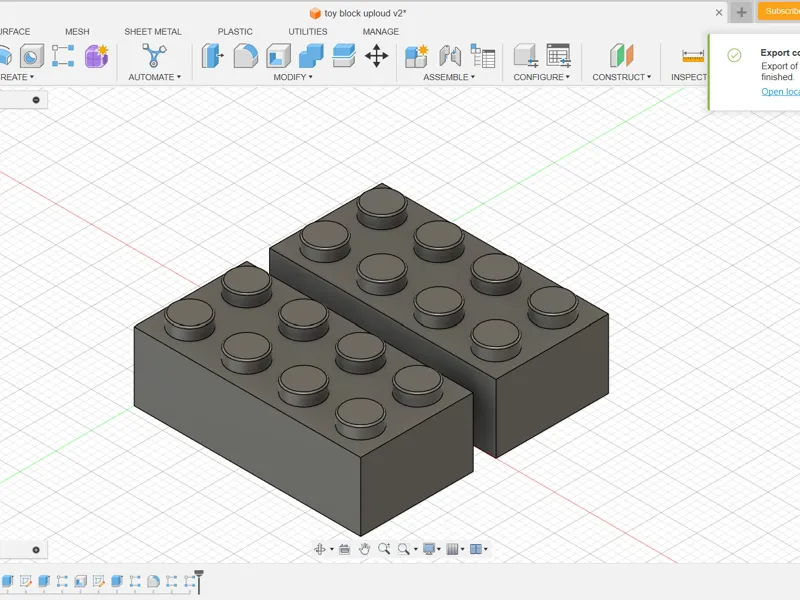The height and width of the screenshot is (600, 800).
Task: Open the Zoom options dropdown arrow
Action: click(x=415, y=549)
